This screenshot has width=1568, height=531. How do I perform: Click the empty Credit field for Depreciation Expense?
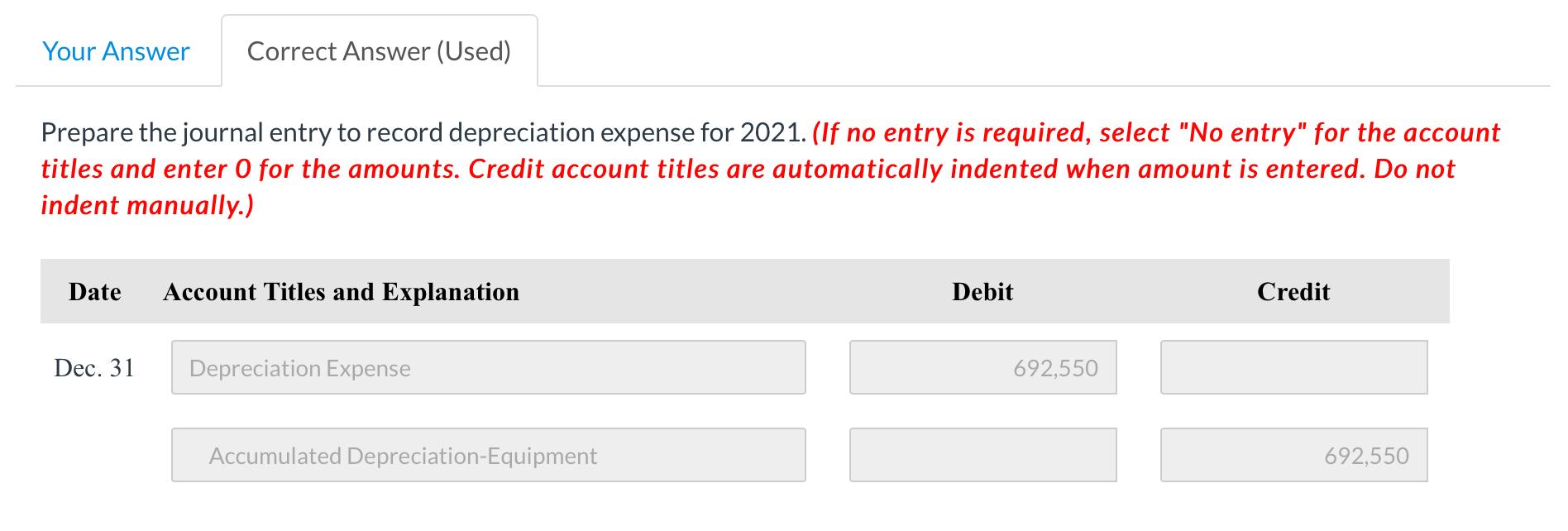(1293, 367)
